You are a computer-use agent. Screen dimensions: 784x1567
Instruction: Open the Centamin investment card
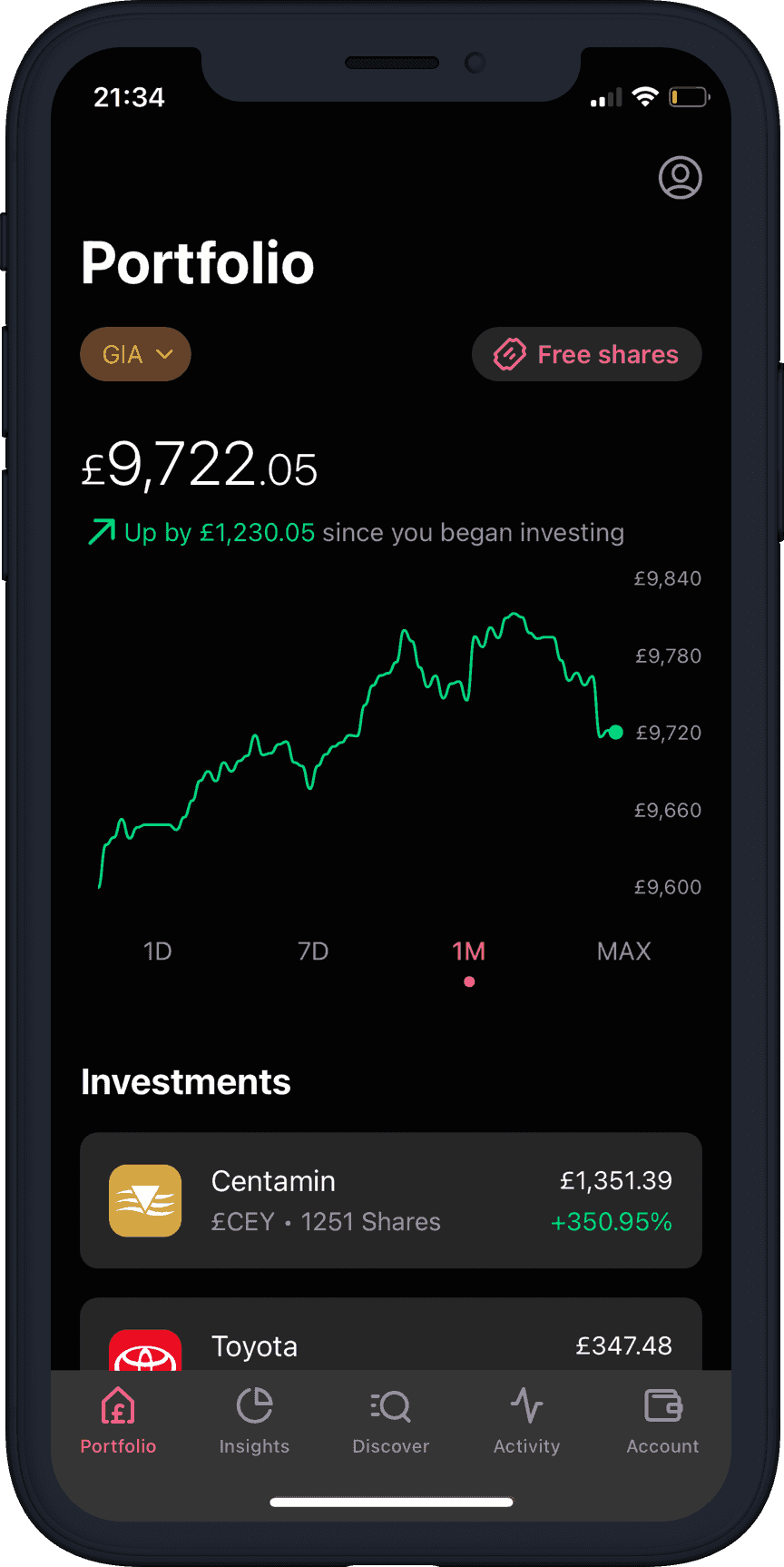tap(391, 1200)
